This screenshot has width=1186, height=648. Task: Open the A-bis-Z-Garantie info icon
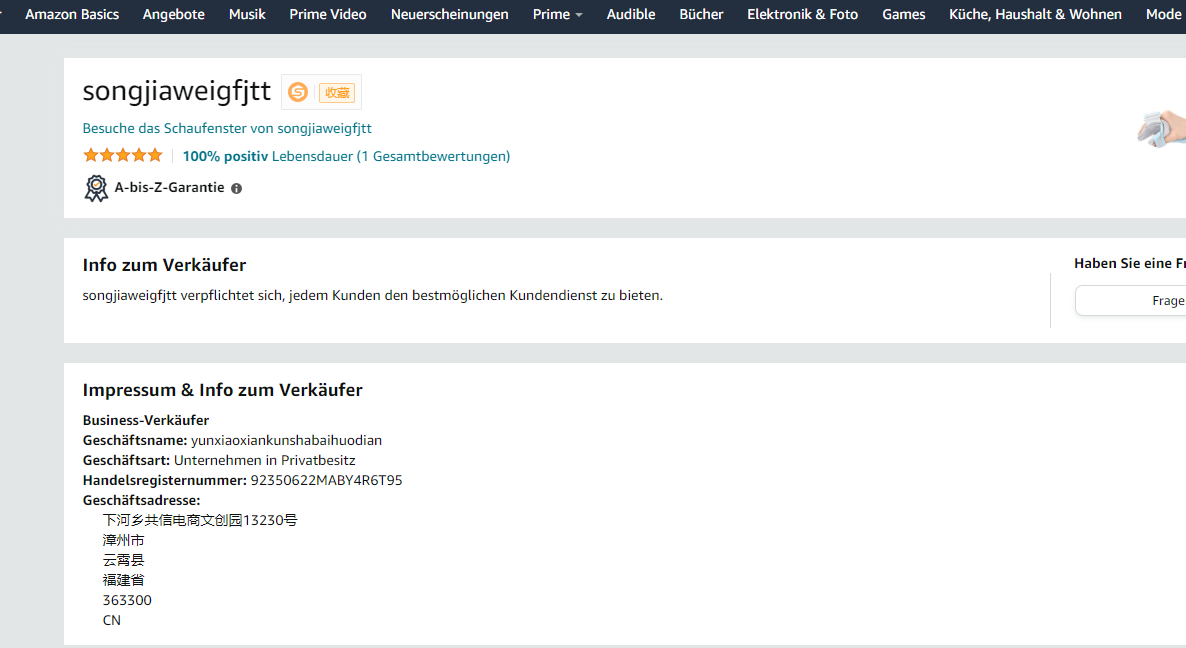point(237,189)
